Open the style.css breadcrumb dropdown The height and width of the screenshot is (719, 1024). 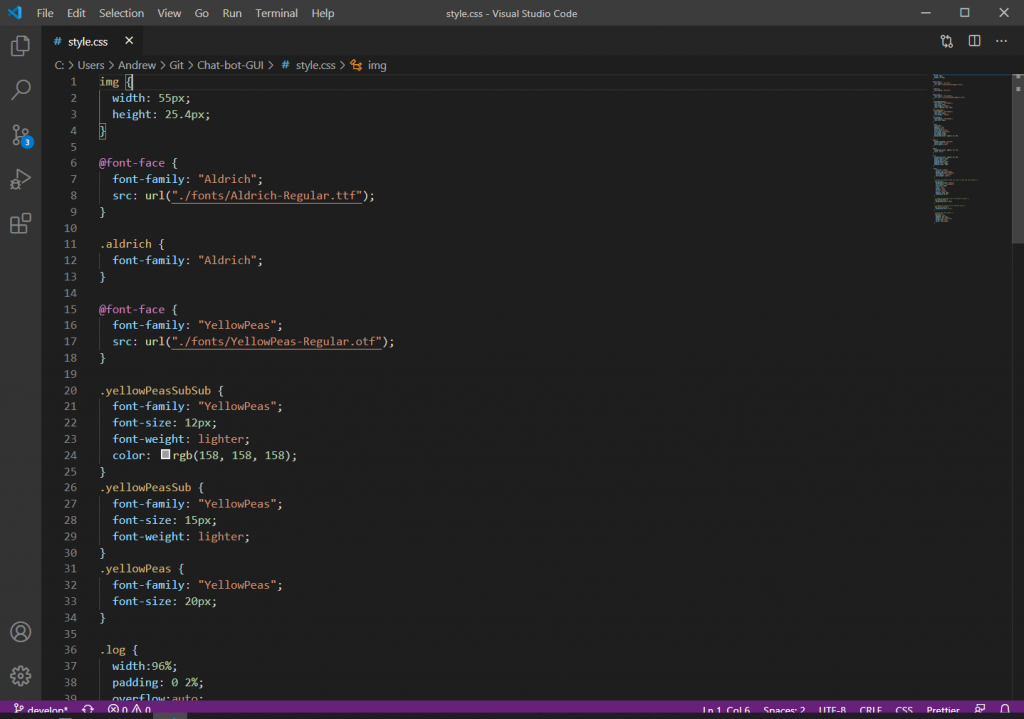click(x=314, y=65)
